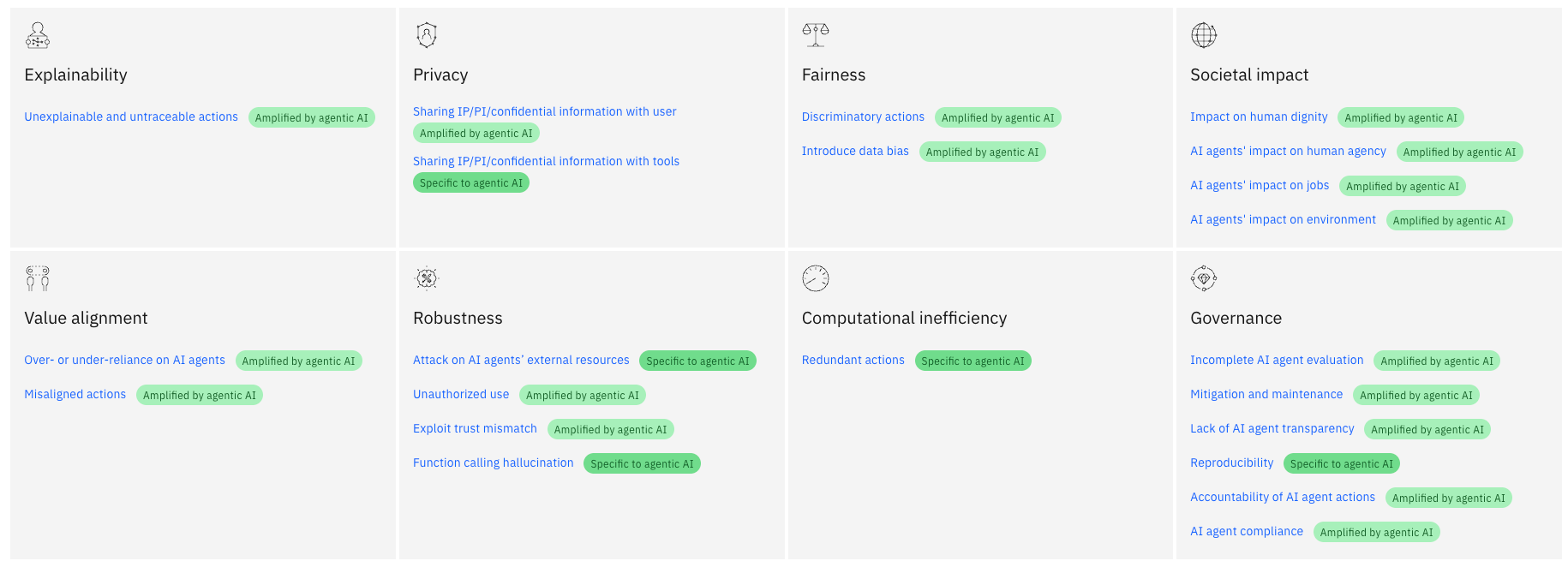Click the Value alignment people icon
This screenshot has width=1568, height=567.
tap(38, 278)
